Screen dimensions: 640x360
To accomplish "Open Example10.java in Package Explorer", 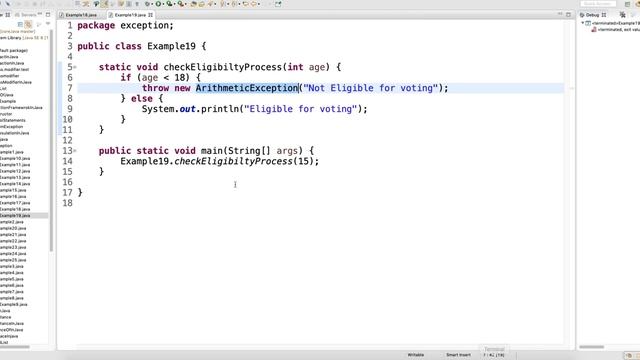I will tap(15, 158).
